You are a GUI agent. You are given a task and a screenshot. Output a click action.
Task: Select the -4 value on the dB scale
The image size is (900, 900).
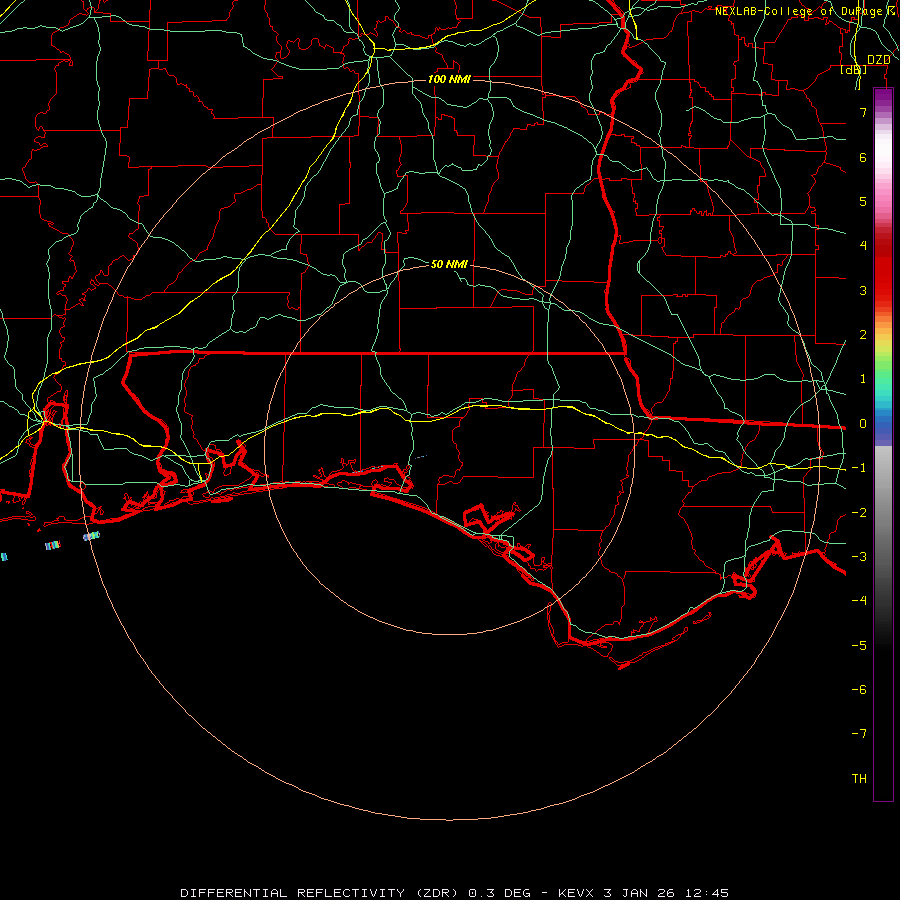coord(859,600)
